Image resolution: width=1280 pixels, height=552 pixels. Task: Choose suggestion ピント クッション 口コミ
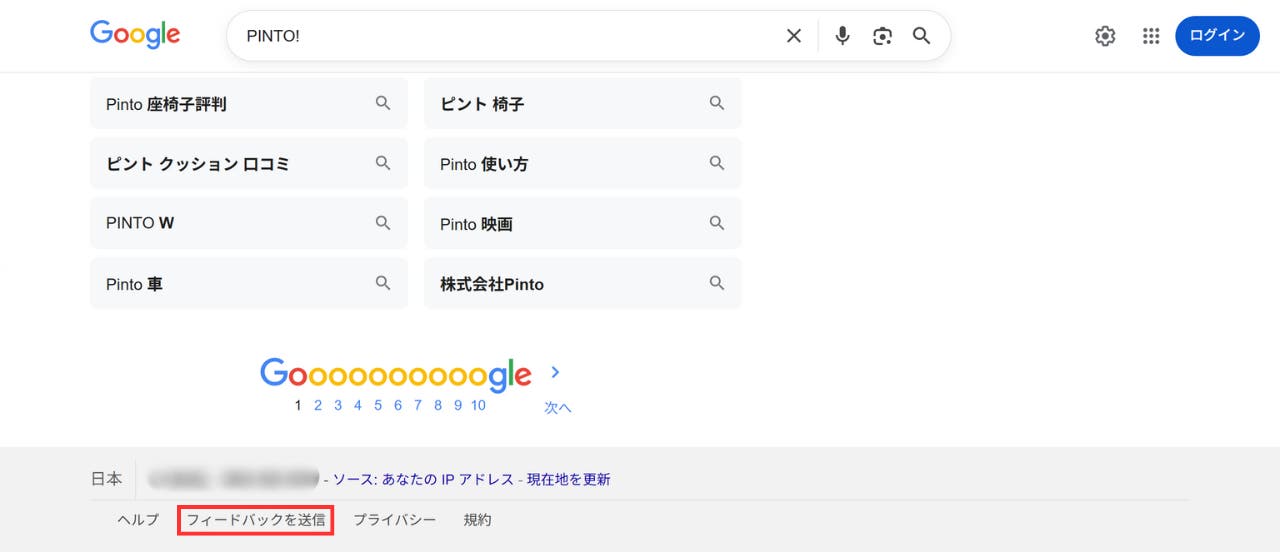pyautogui.click(x=248, y=164)
